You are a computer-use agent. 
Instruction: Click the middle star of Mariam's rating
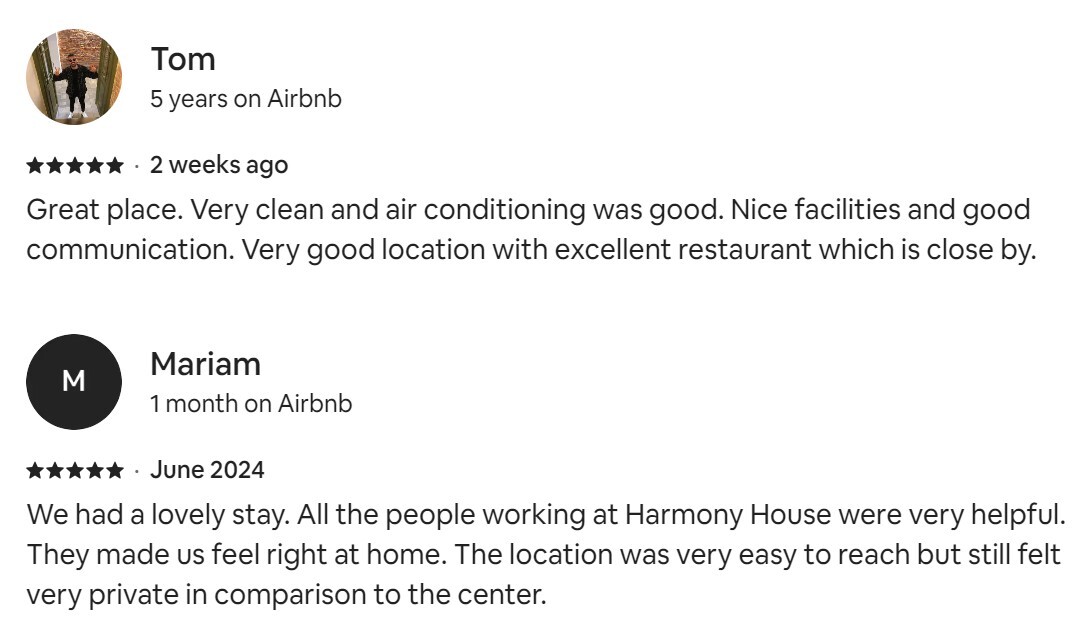point(75,470)
